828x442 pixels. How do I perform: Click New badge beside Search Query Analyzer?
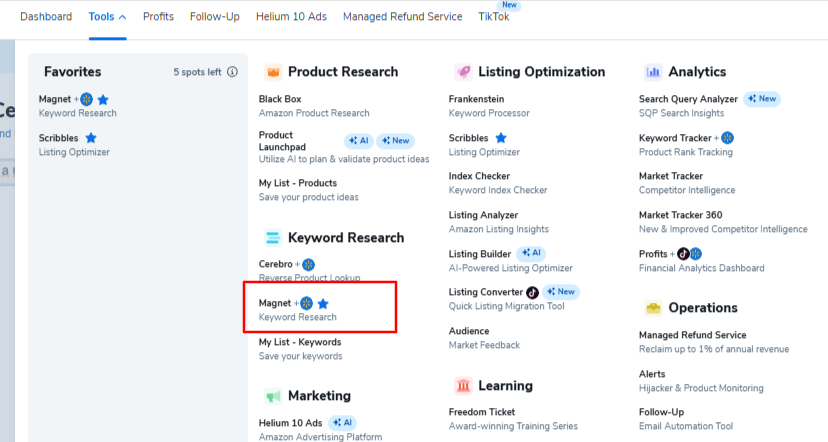click(x=762, y=99)
